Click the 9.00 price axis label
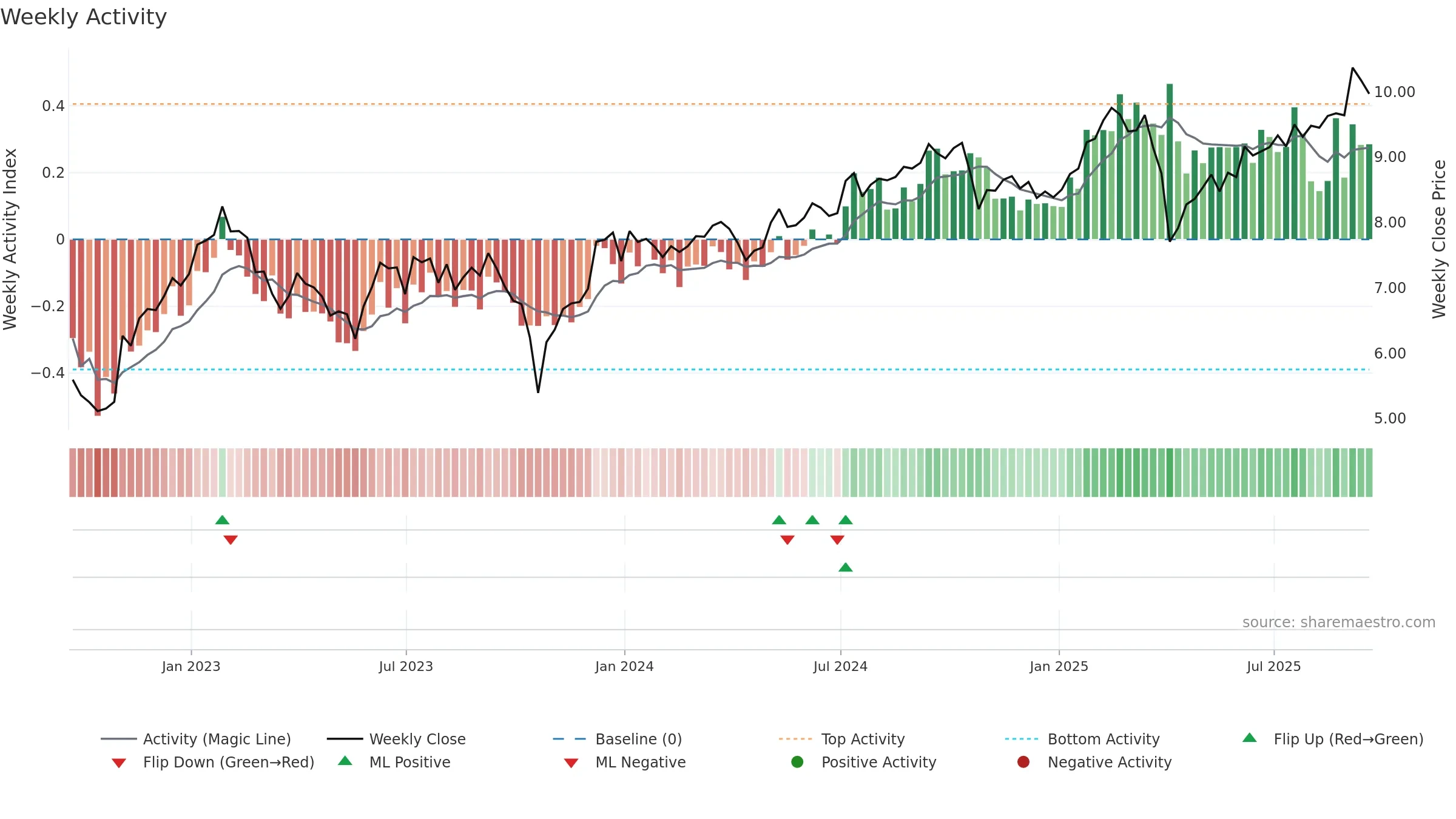 pyautogui.click(x=1390, y=157)
